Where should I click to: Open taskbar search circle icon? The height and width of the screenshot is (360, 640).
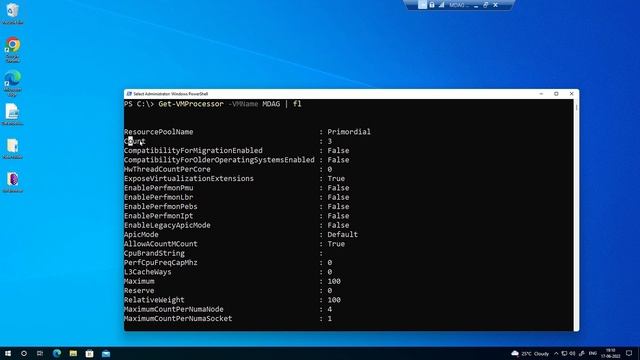point(24,353)
